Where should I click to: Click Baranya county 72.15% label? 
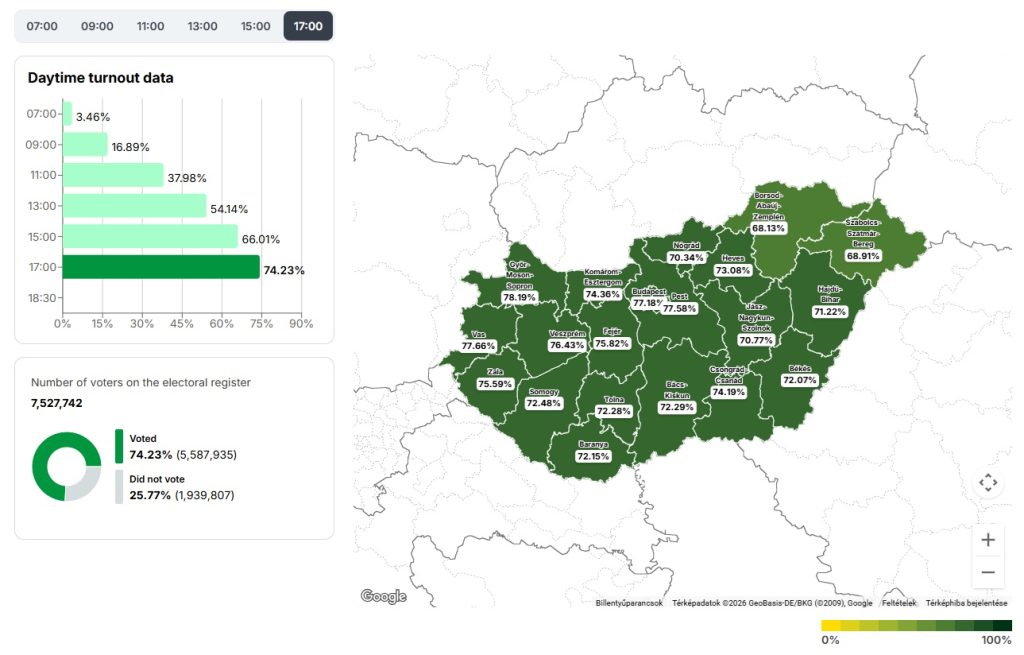(593, 456)
